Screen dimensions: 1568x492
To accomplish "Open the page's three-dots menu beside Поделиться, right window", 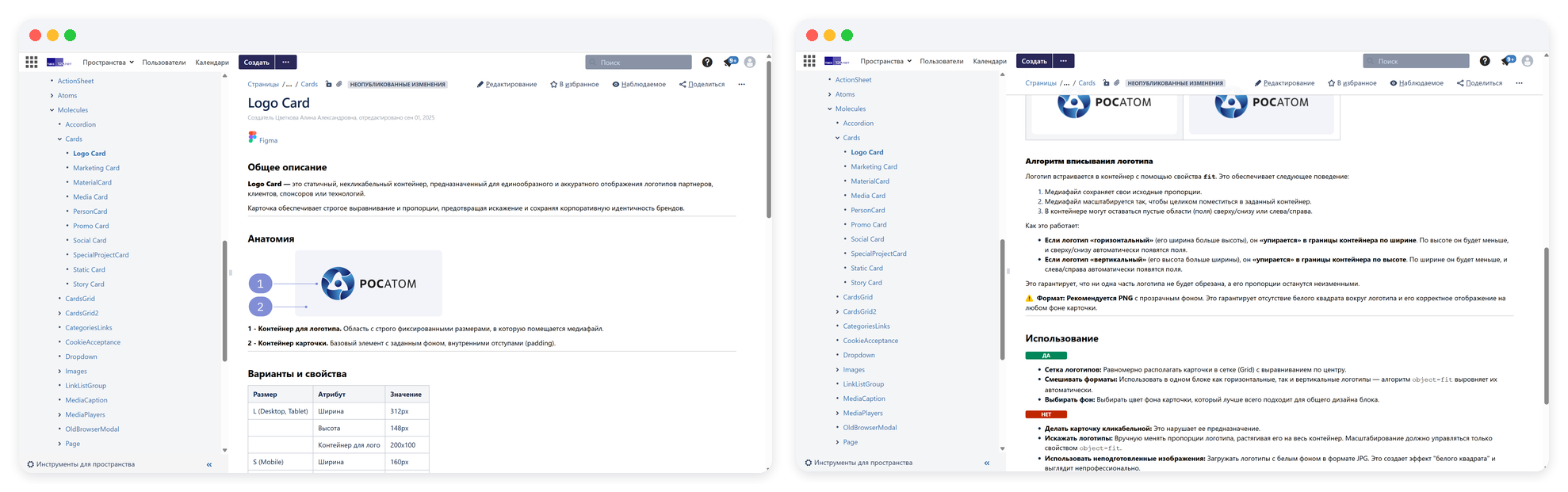I will click(x=1519, y=83).
